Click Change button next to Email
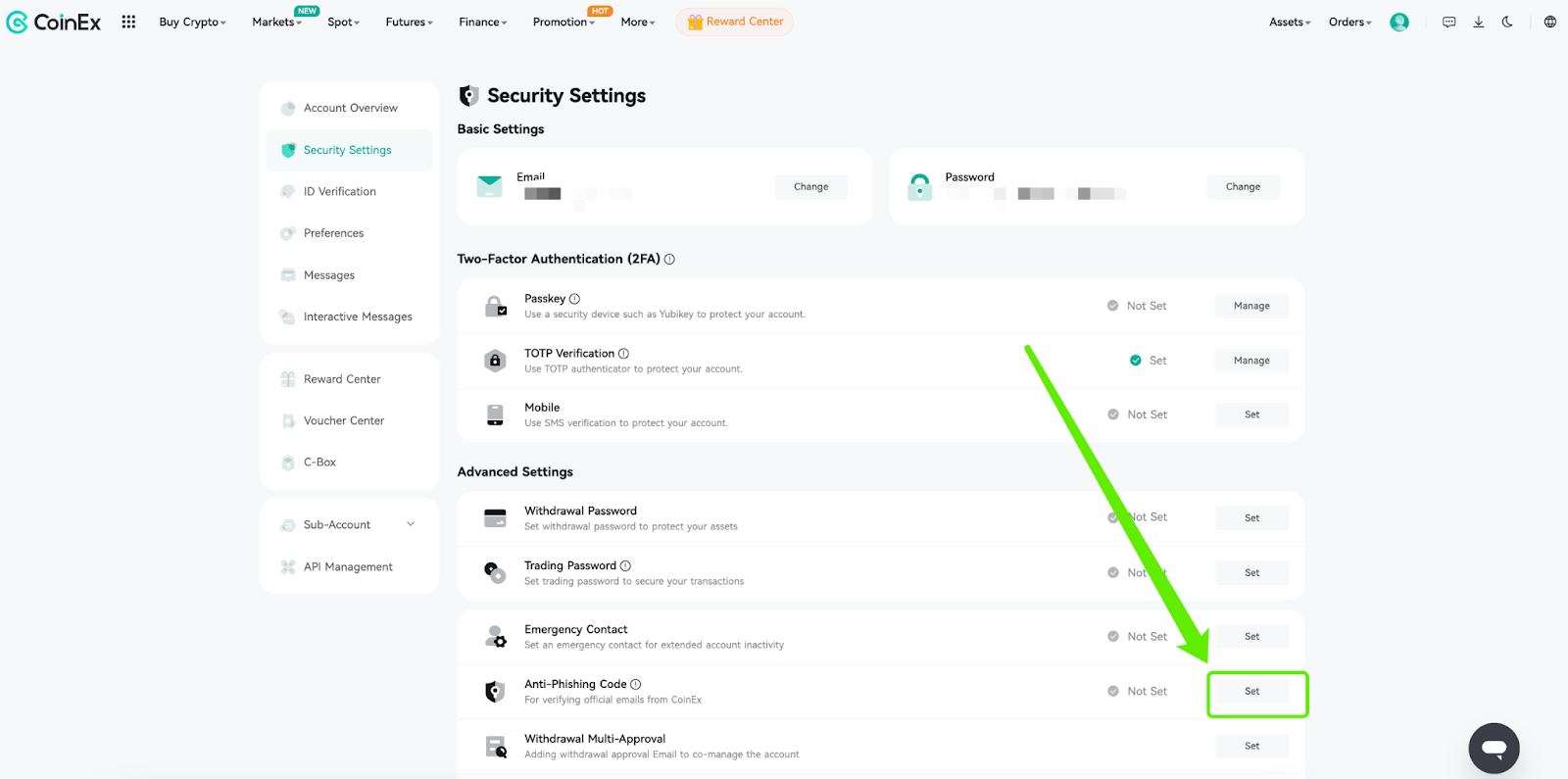Viewport: 1568px width, 779px height. pos(810,187)
